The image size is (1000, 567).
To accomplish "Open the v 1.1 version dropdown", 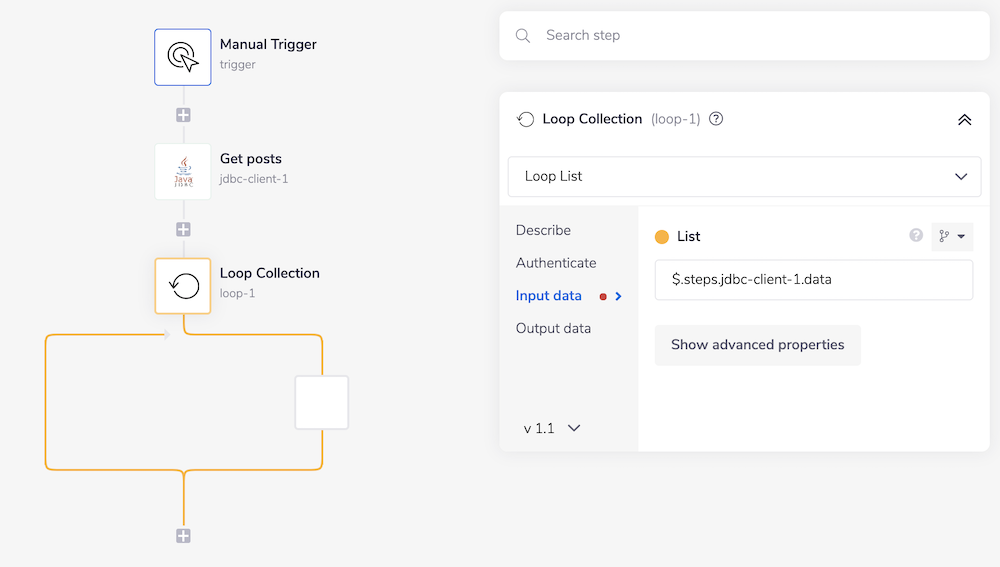I will tap(552, 428).
